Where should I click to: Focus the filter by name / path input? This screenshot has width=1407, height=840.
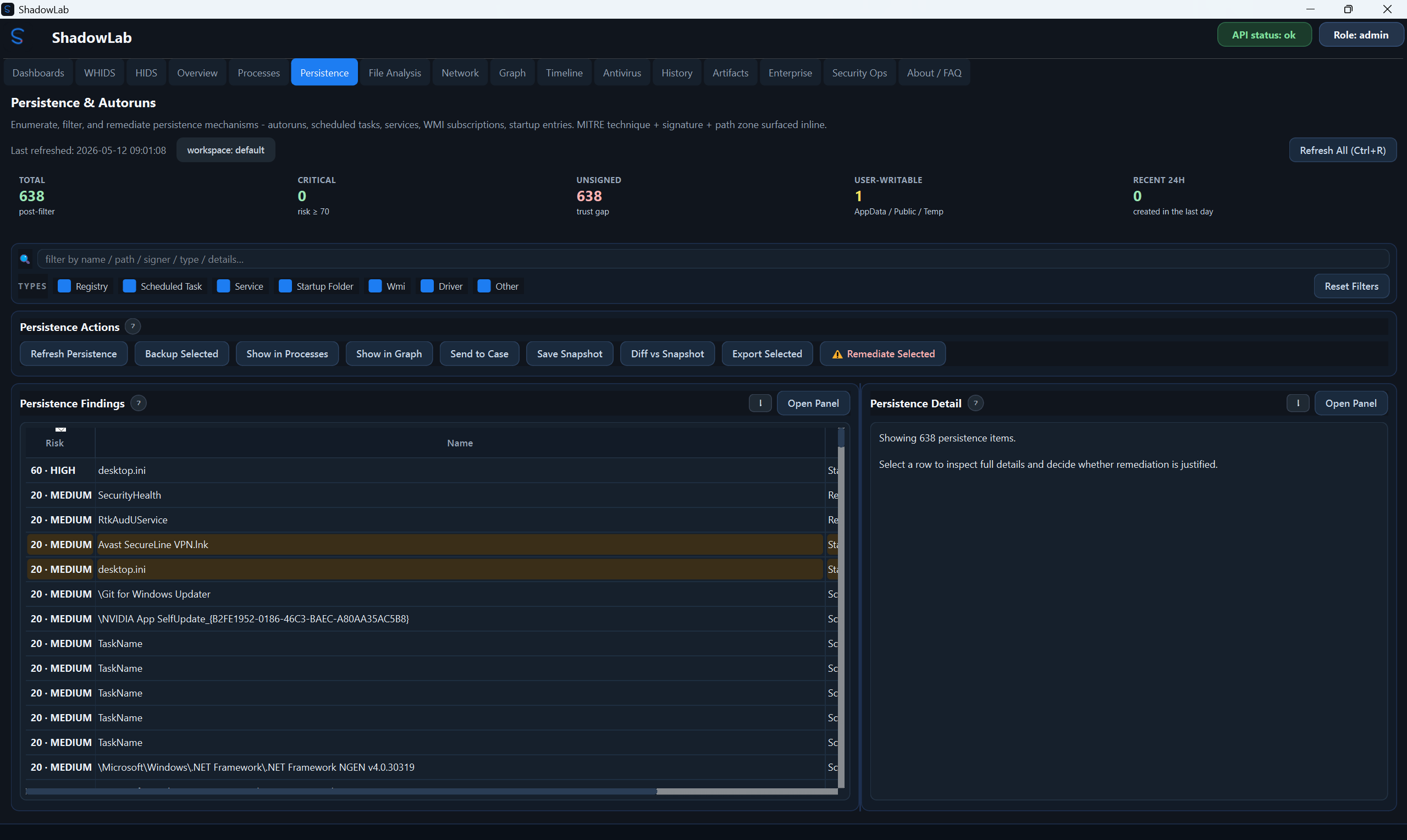point(713,259)
